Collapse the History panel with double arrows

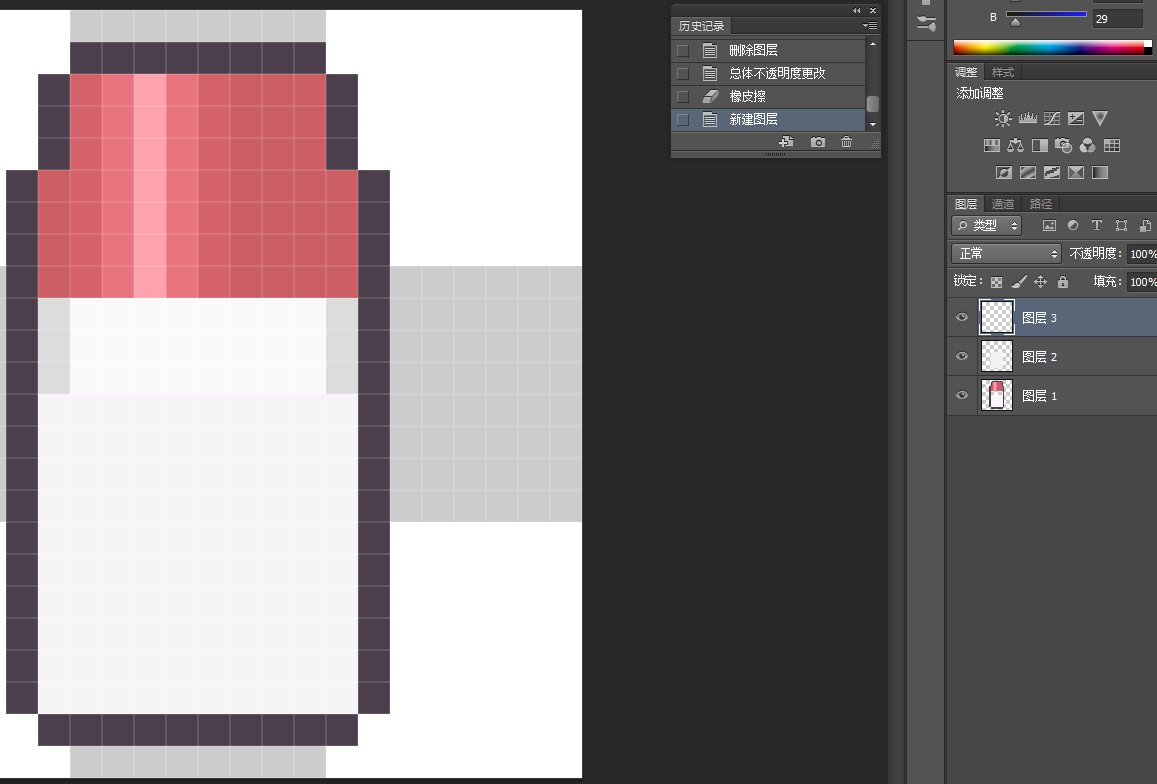(x=857, y=10)
